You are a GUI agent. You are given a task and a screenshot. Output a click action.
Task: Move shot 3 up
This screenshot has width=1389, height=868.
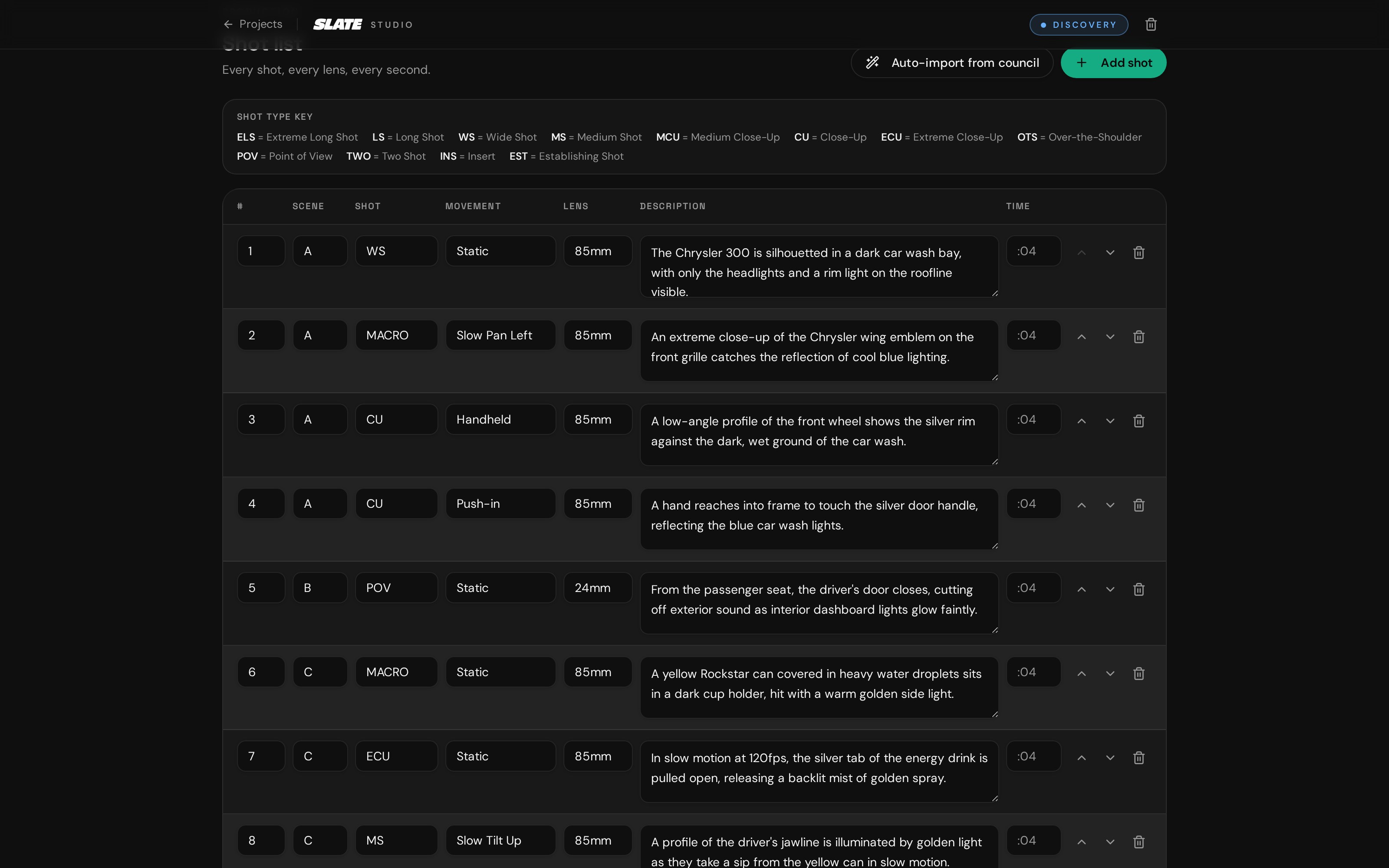1081,421
